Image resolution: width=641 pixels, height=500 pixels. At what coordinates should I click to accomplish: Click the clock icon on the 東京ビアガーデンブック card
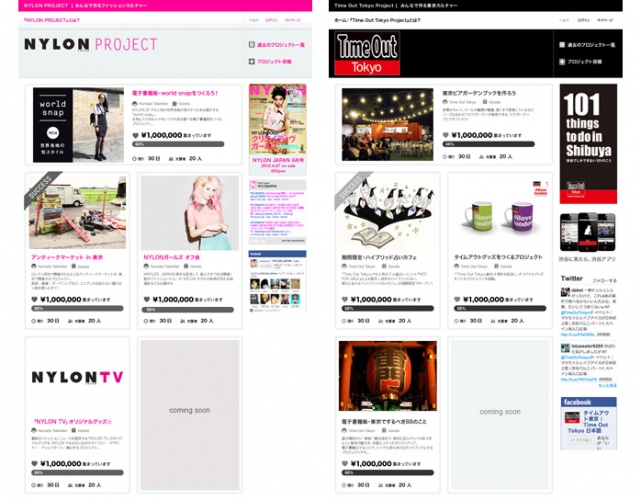[445, 157]
